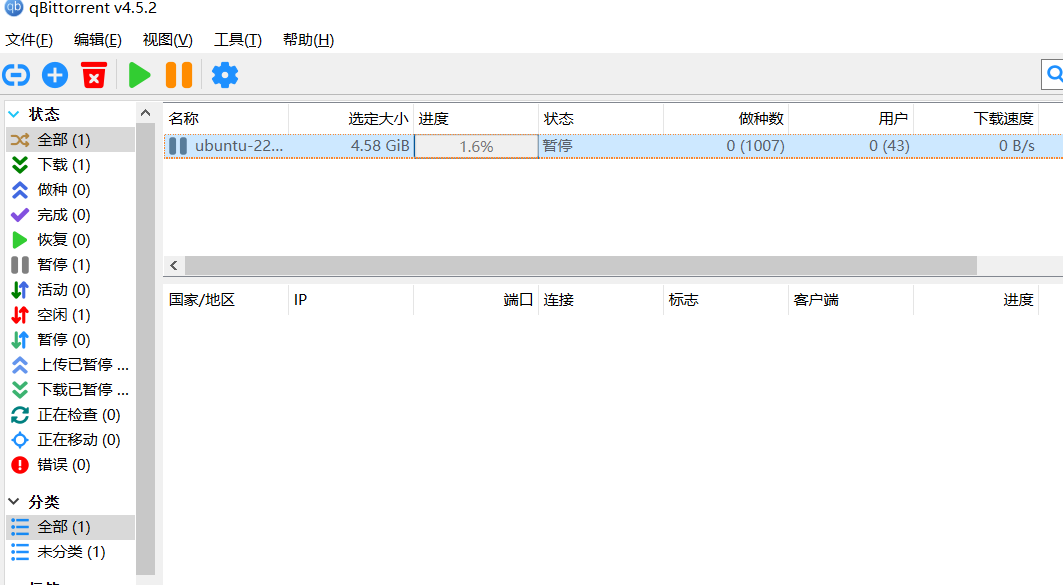
Task: Click the add torrent link icon
Action: [x=16, y=75]
